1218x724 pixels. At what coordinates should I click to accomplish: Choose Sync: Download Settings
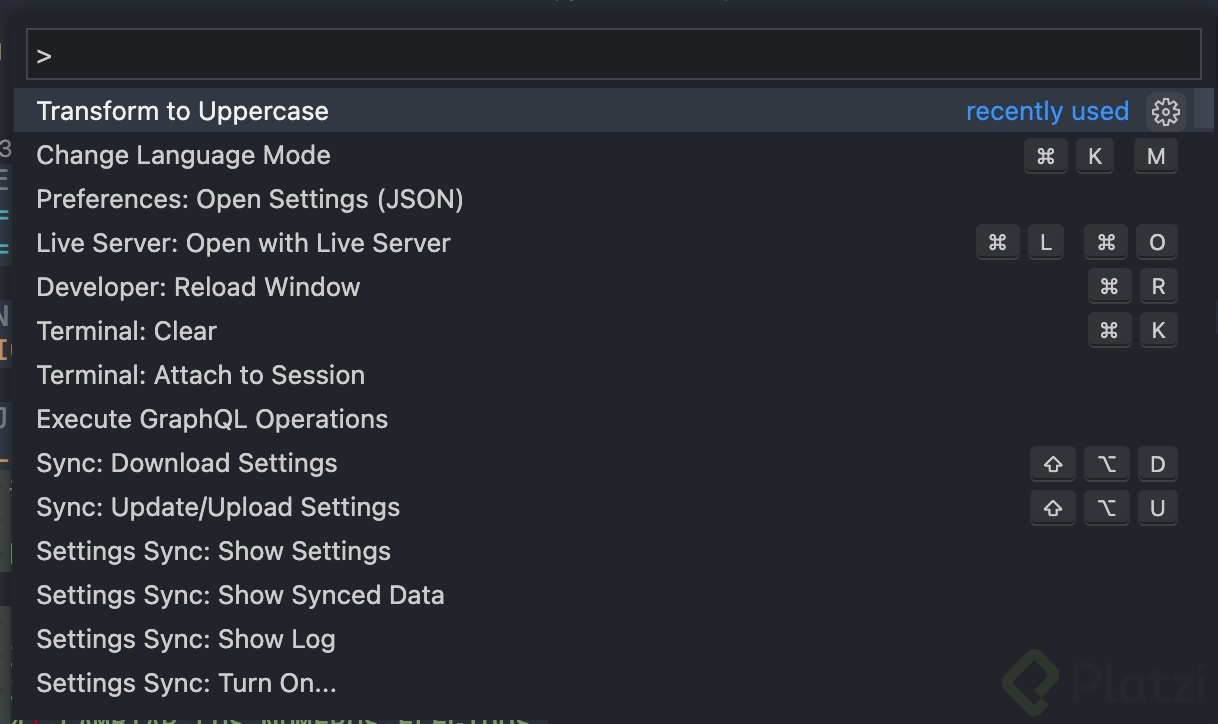[606, 463]
